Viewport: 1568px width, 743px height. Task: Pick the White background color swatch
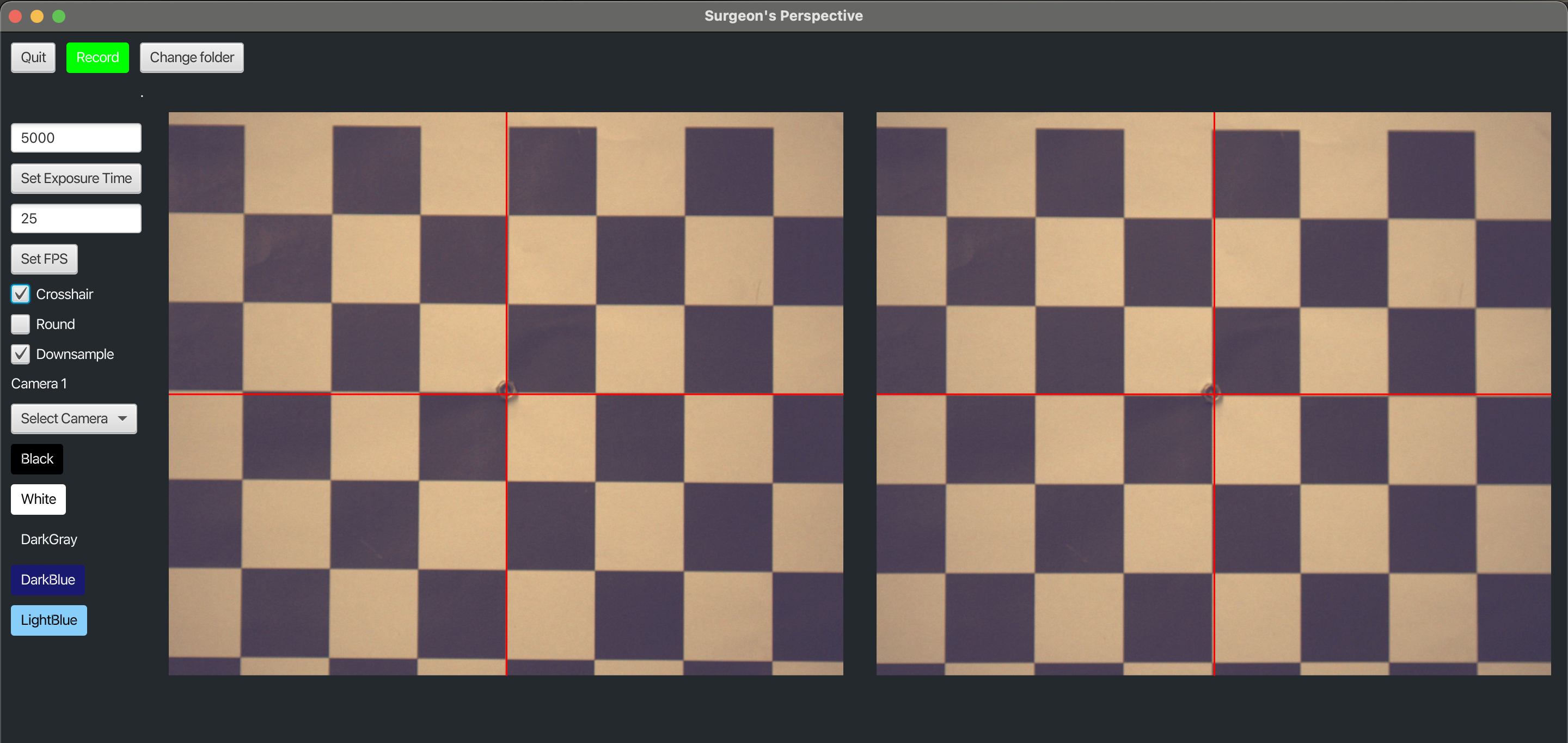coord(38,499)
